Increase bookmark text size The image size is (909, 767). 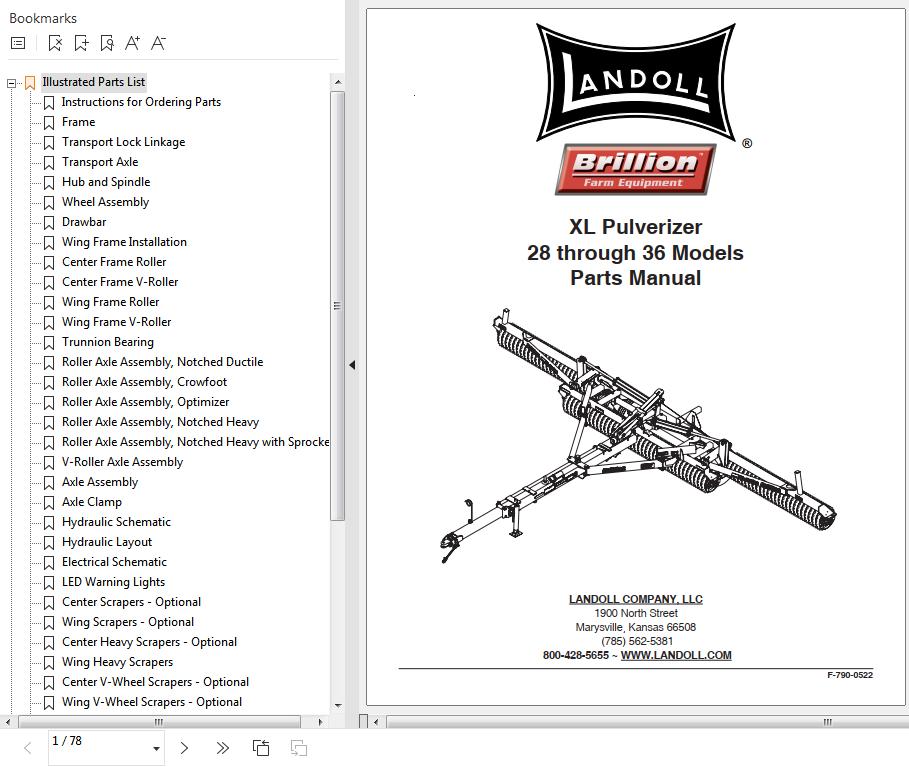132,43
